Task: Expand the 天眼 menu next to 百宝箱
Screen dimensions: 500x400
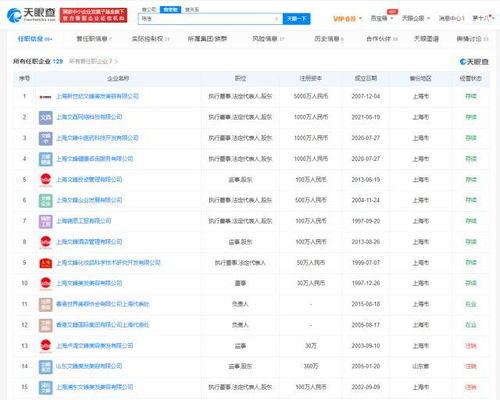Action: (x=416, y=18)
